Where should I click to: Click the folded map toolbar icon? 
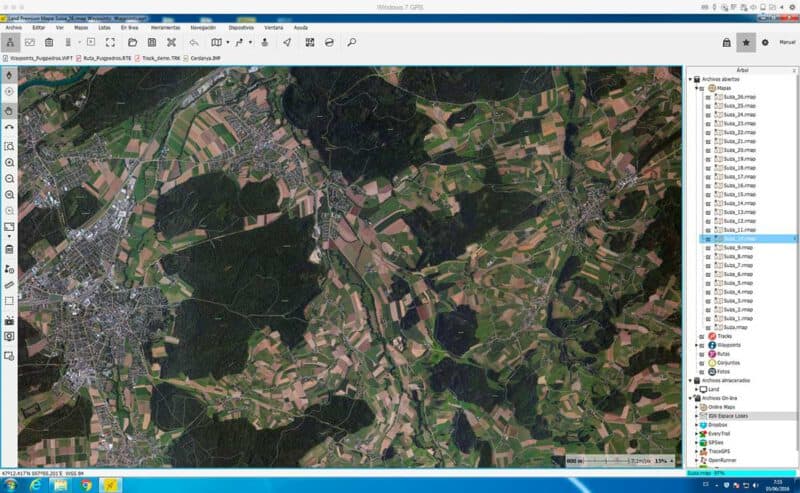pos(216,42)
